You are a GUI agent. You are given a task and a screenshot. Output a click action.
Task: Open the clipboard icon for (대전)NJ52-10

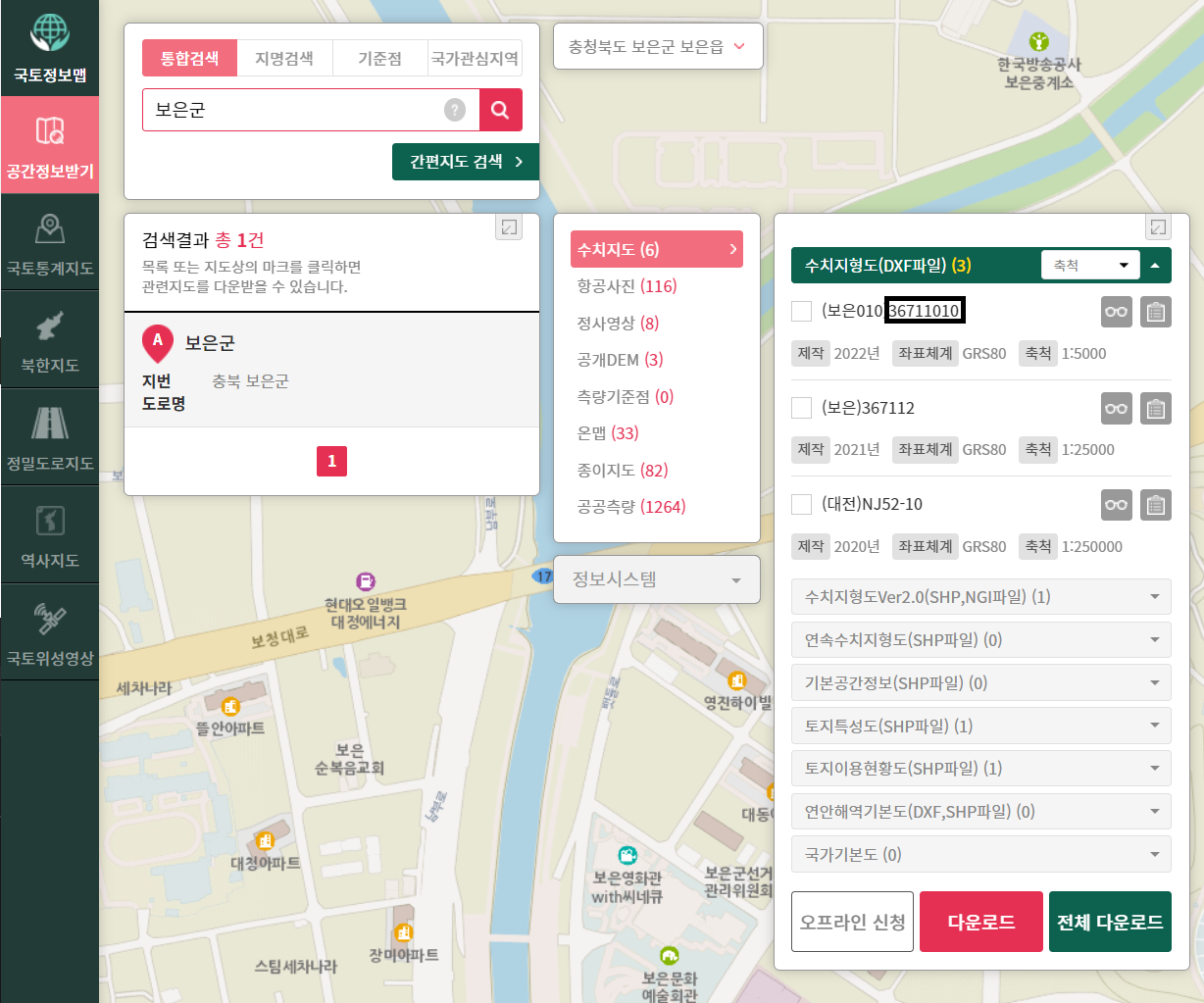[1155, 505]
